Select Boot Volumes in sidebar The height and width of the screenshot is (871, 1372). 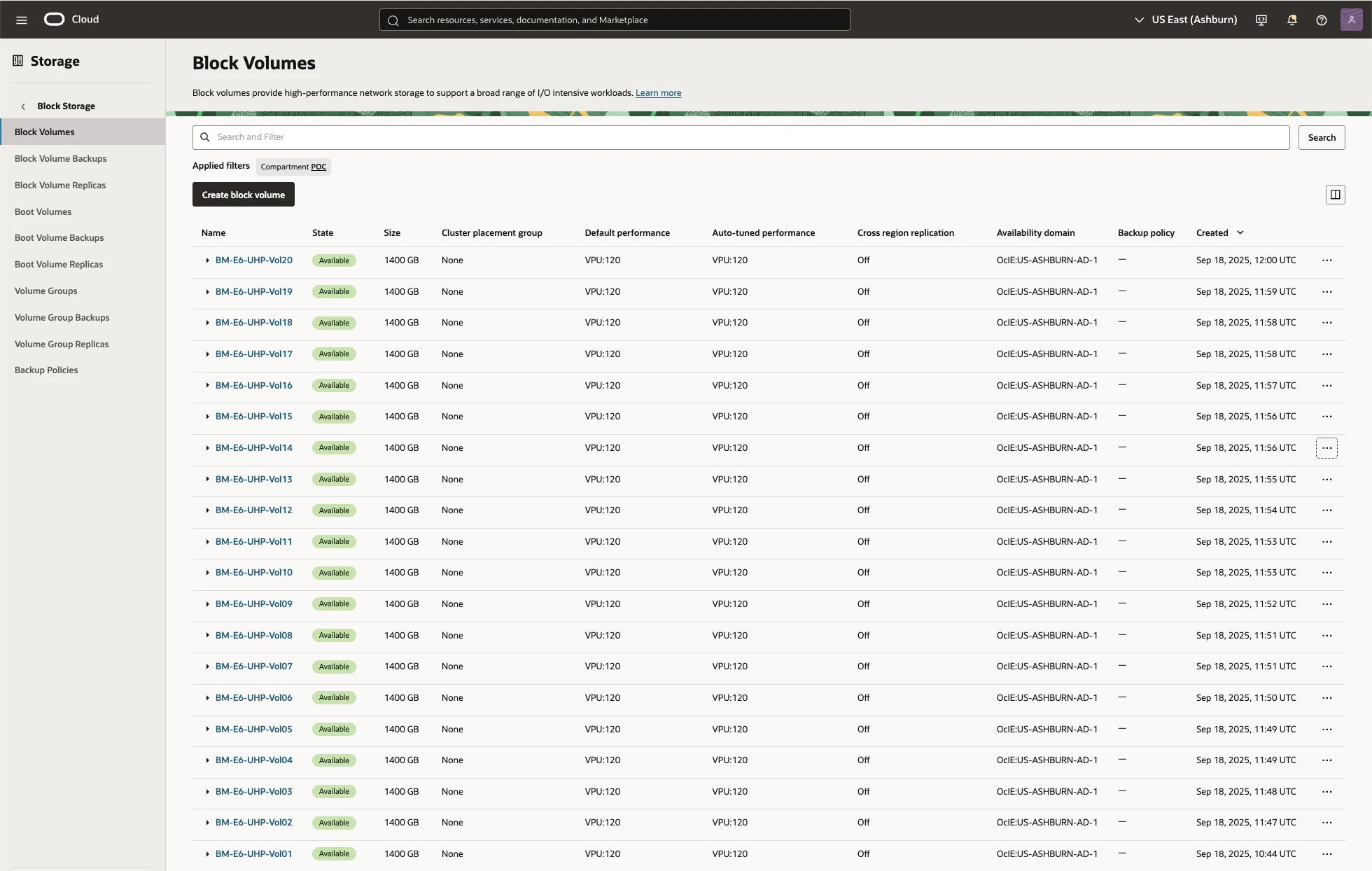click(43, 211)
